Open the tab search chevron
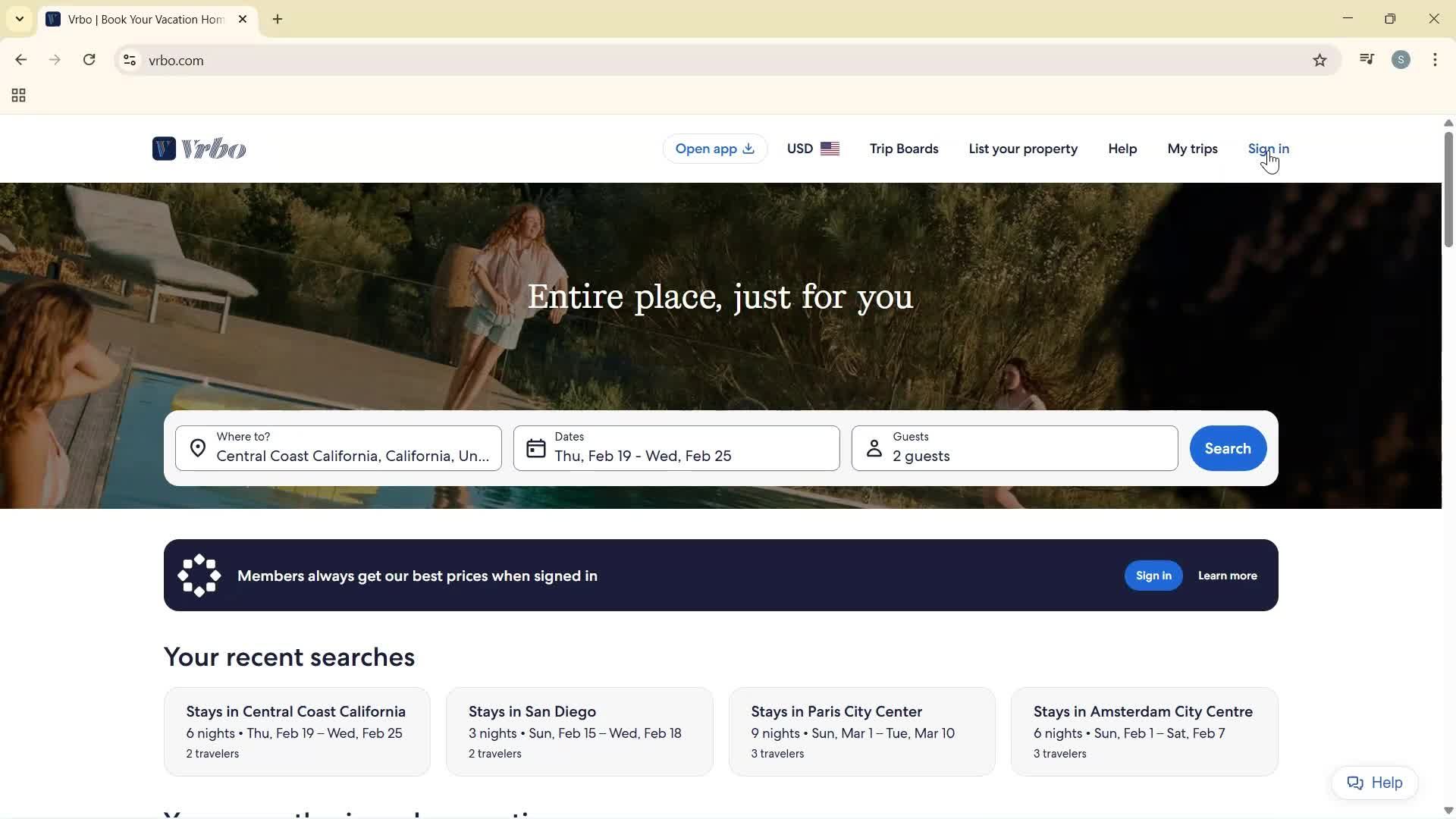 [19, 19]
